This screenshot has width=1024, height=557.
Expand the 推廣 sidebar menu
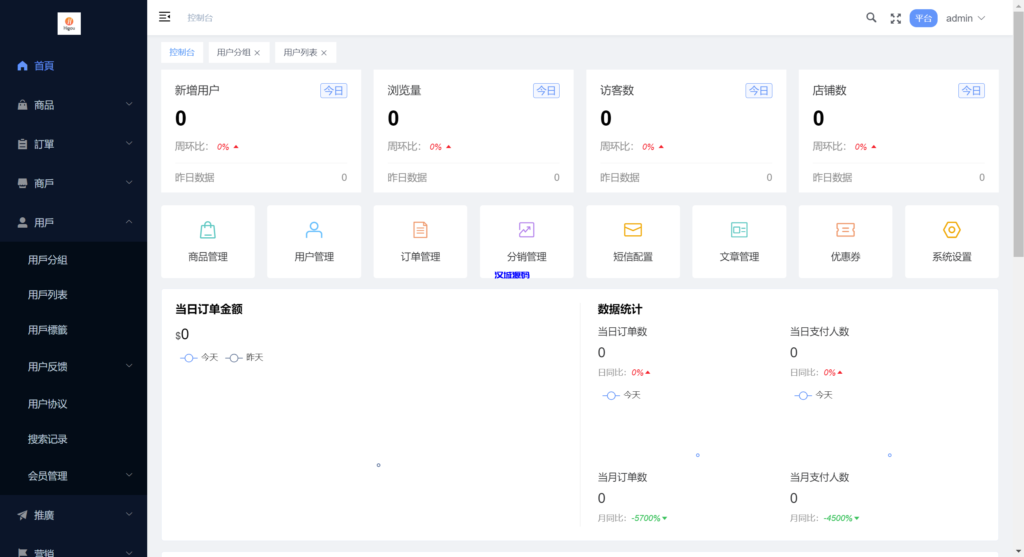(x=129, y=515)
